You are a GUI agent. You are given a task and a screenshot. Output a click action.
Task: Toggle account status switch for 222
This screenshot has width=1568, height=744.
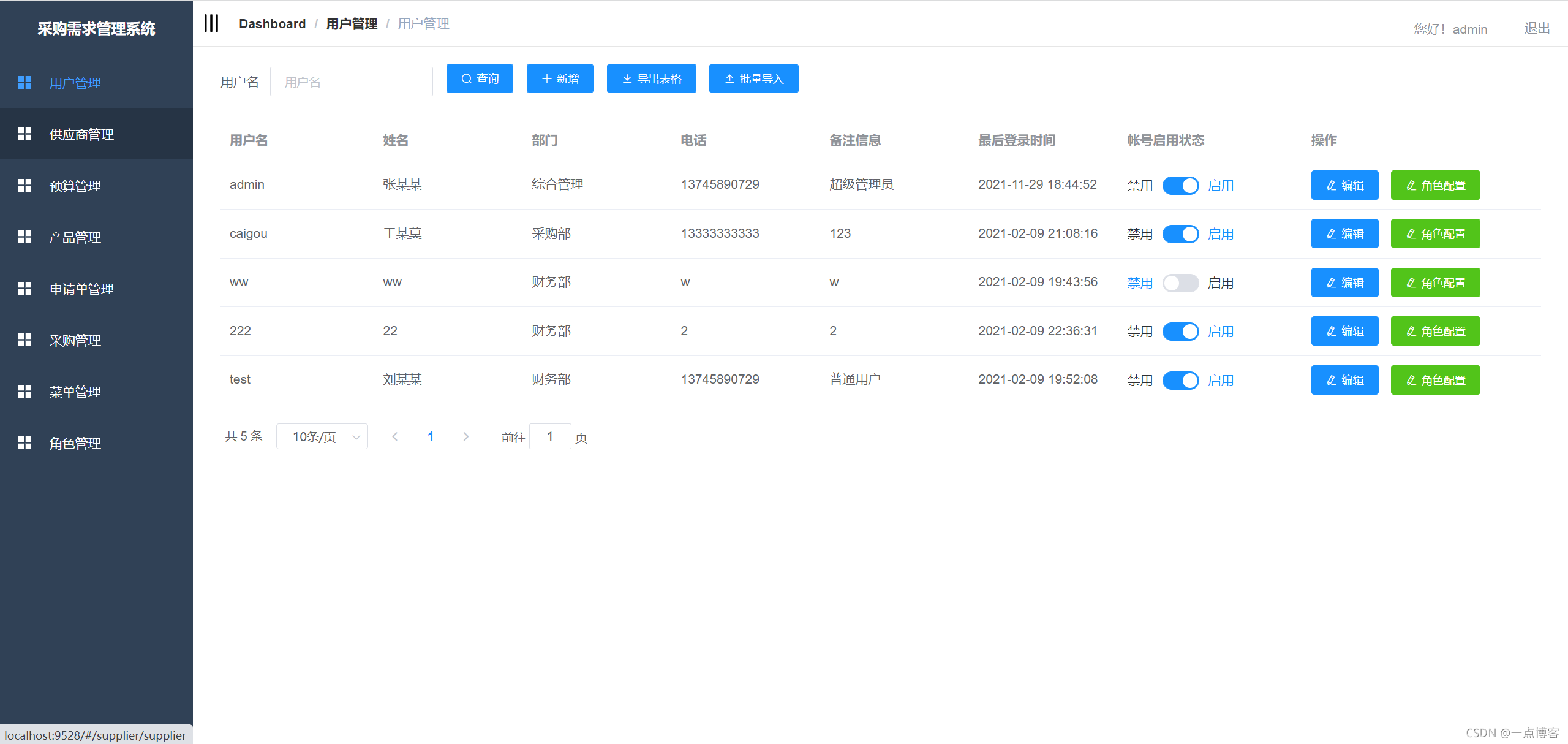[x=1180, y=331]
